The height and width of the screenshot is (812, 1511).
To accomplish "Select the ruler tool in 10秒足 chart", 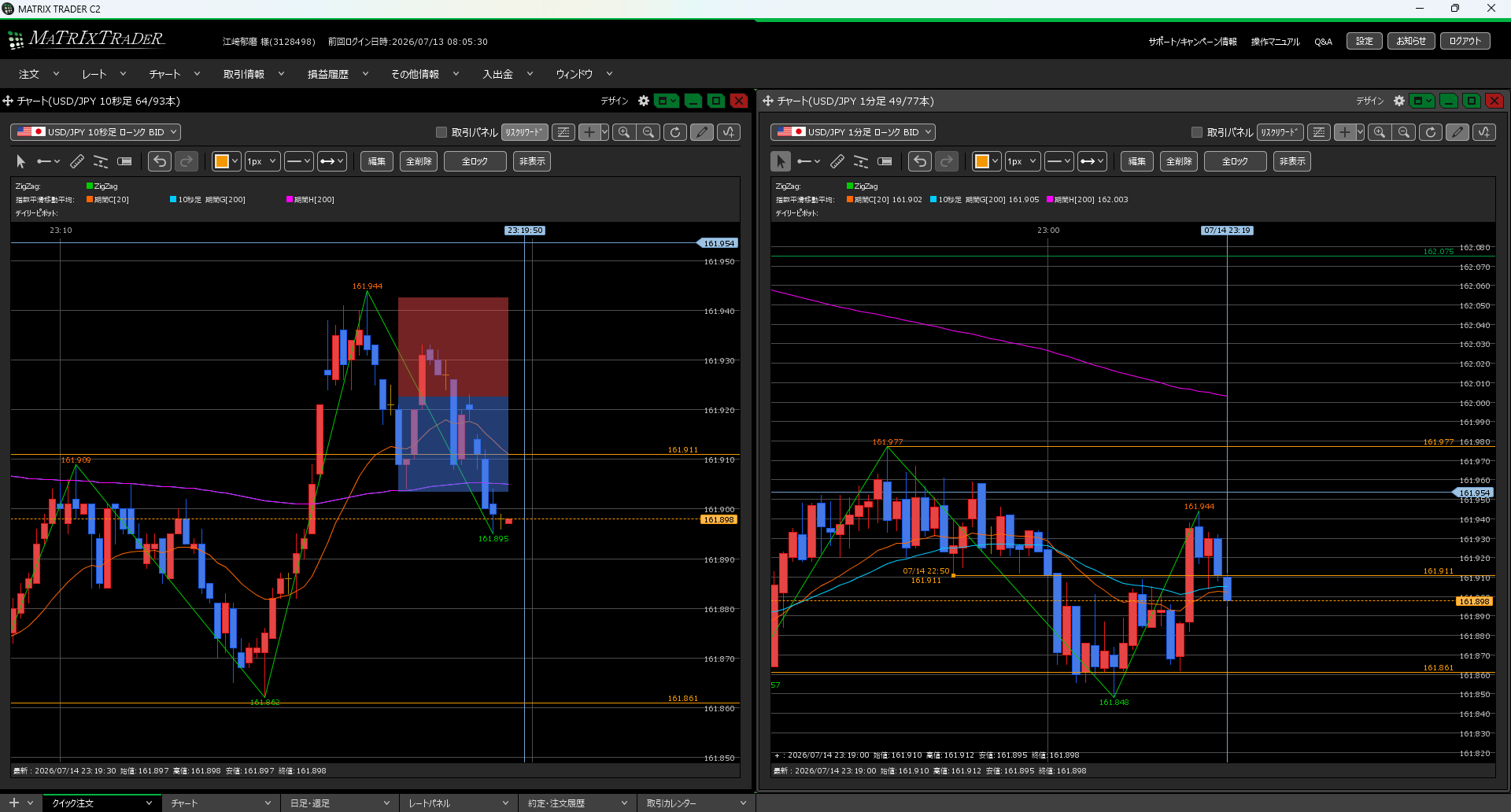I will [x=77, y=161].
